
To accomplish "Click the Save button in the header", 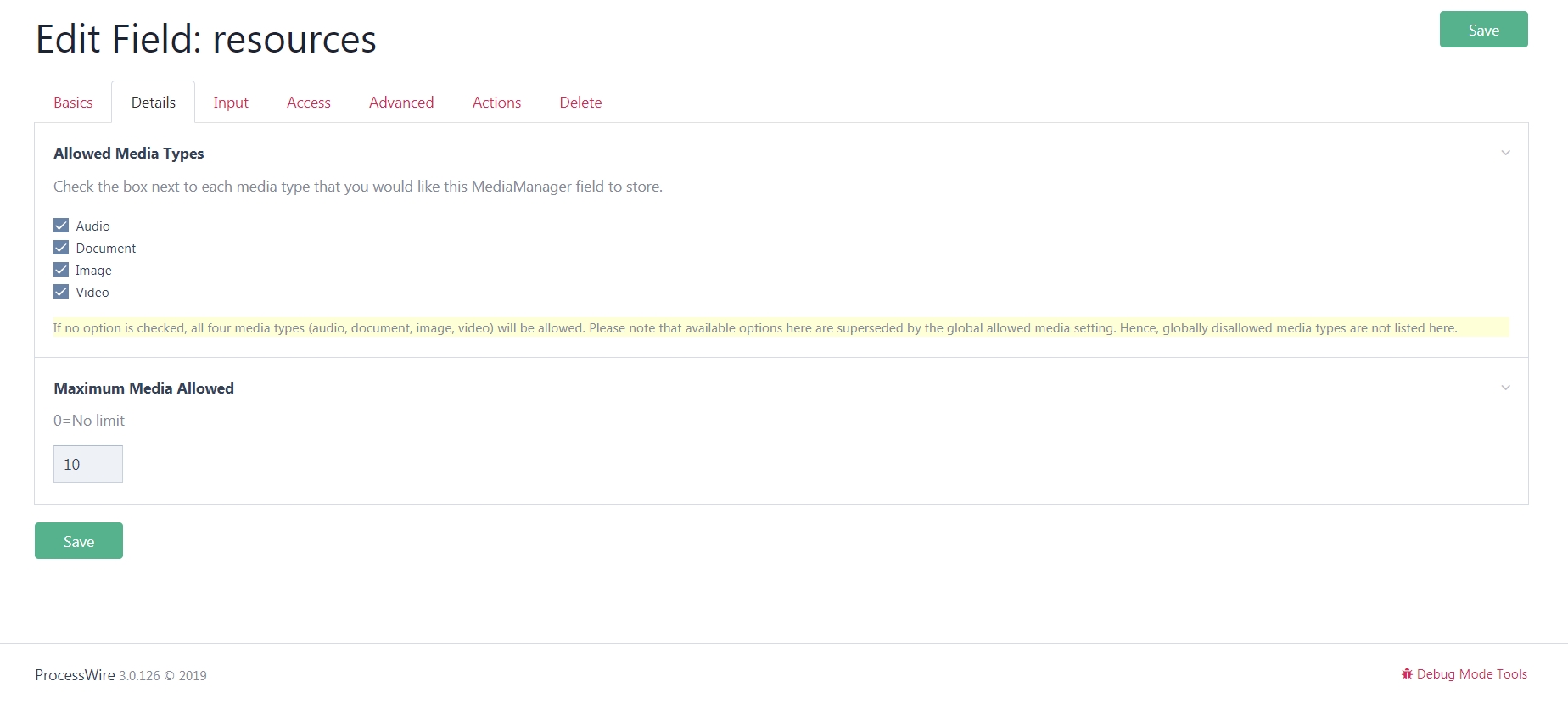I will (x=1483, y=30).
